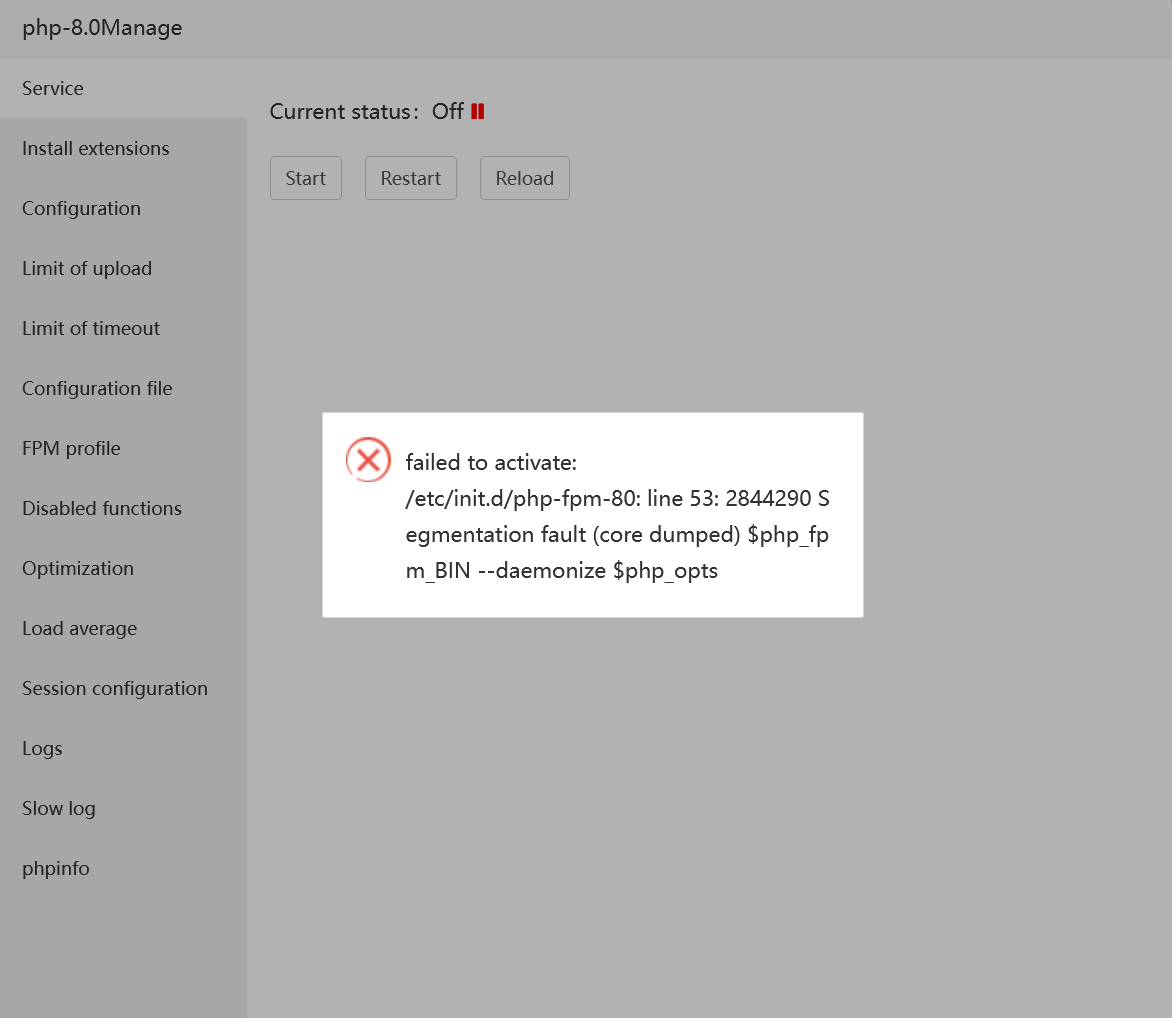
Task: Open Limit of upload settings
Action: pos(87,268)
